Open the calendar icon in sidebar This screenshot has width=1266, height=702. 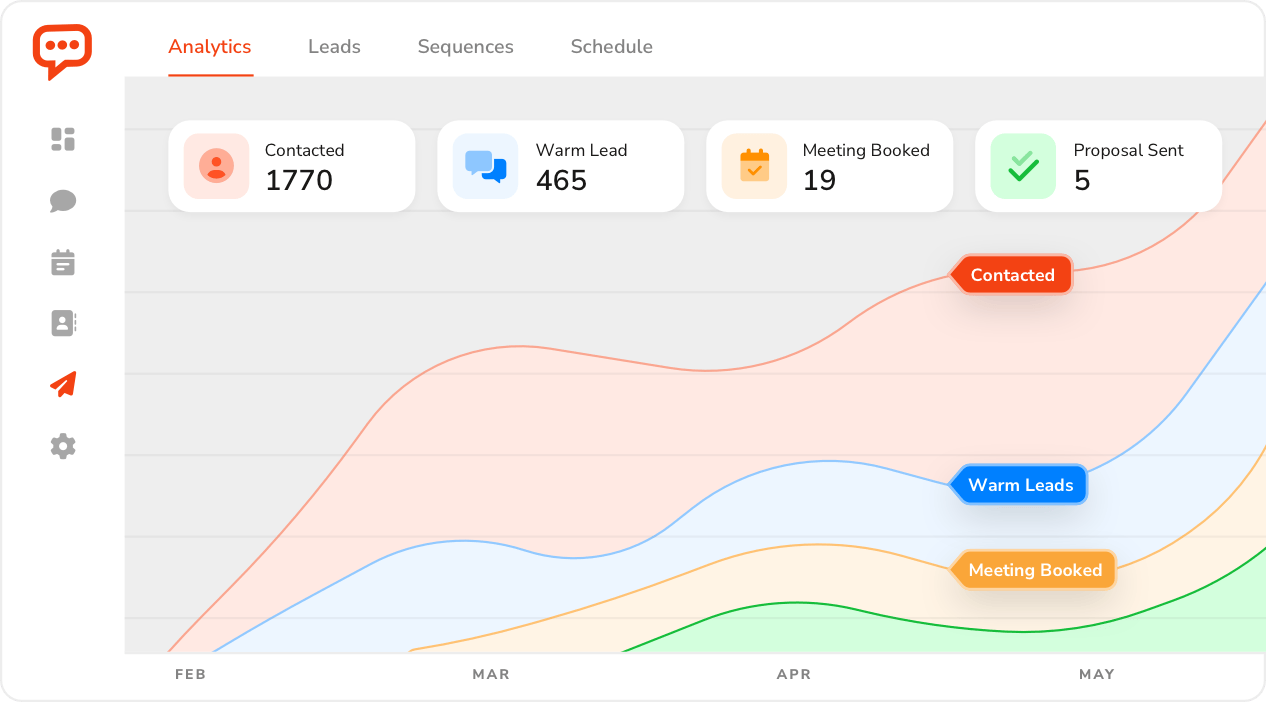click(x=63, y=263)
